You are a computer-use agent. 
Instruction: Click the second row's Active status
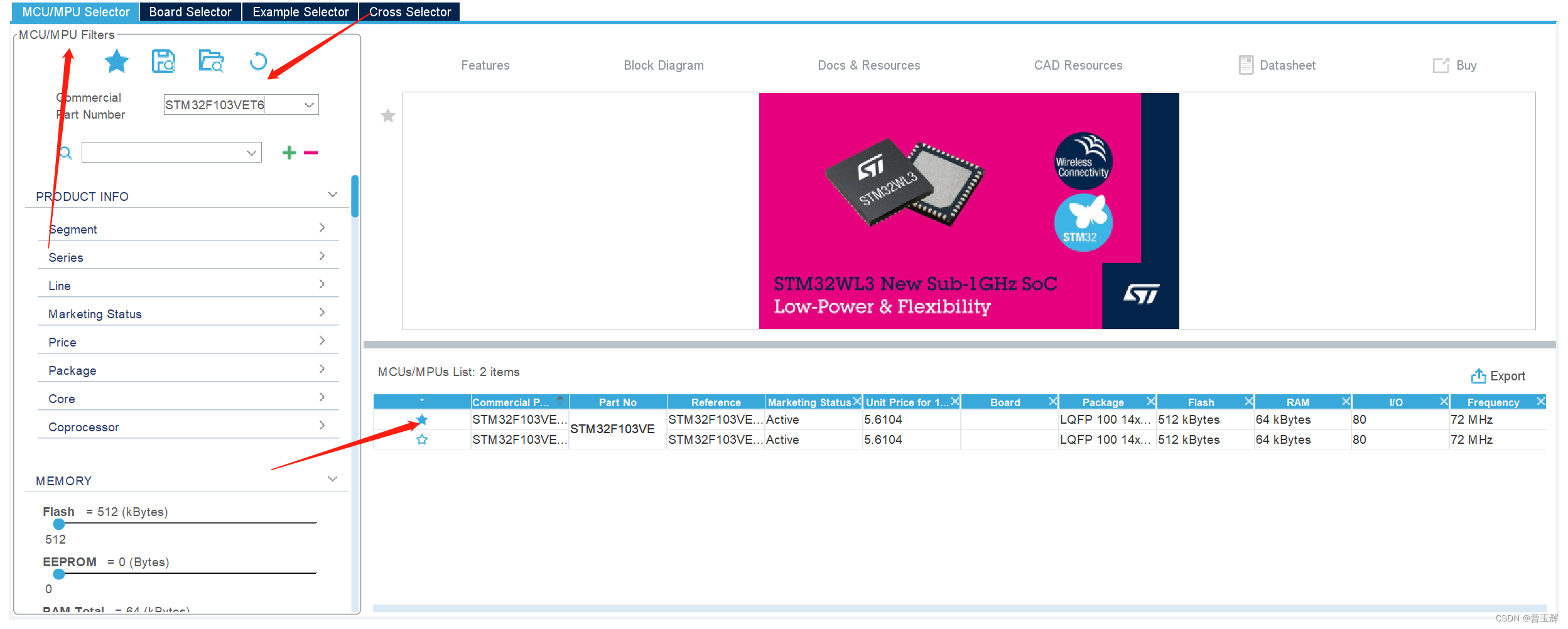(x=782, y=439)
